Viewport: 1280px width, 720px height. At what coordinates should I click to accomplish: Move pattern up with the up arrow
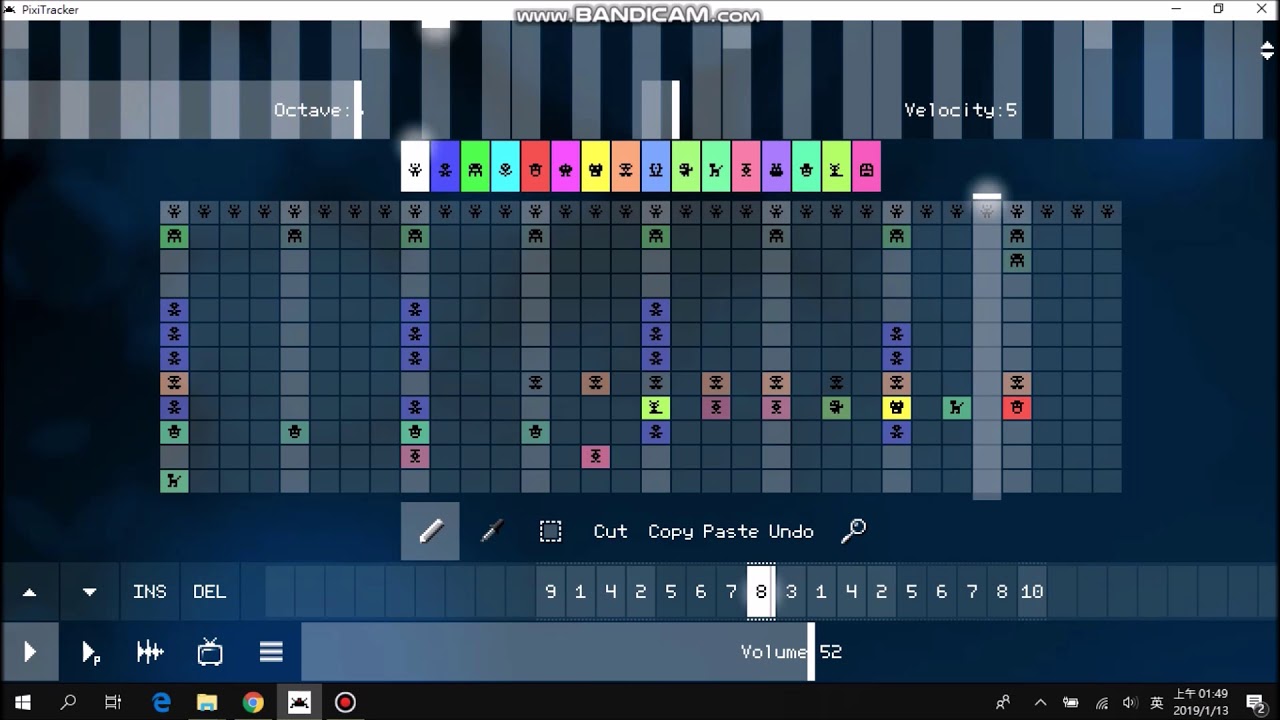[30, 592]
